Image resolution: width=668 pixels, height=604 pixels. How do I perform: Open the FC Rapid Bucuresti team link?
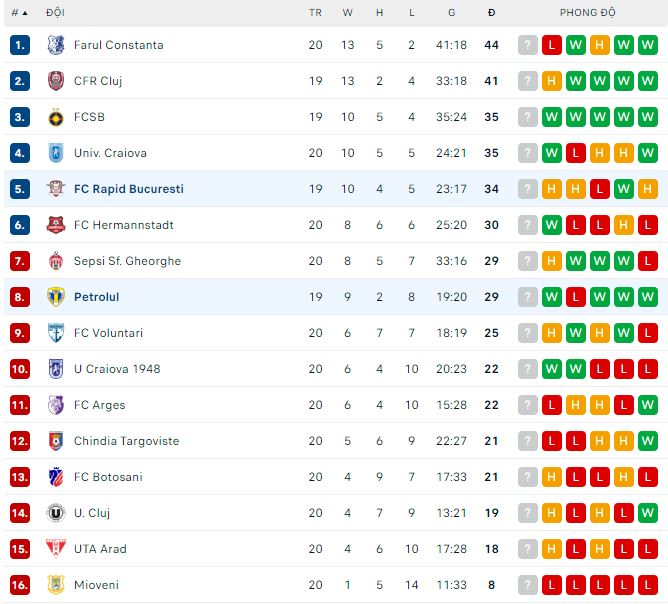[x=128, y=189]
